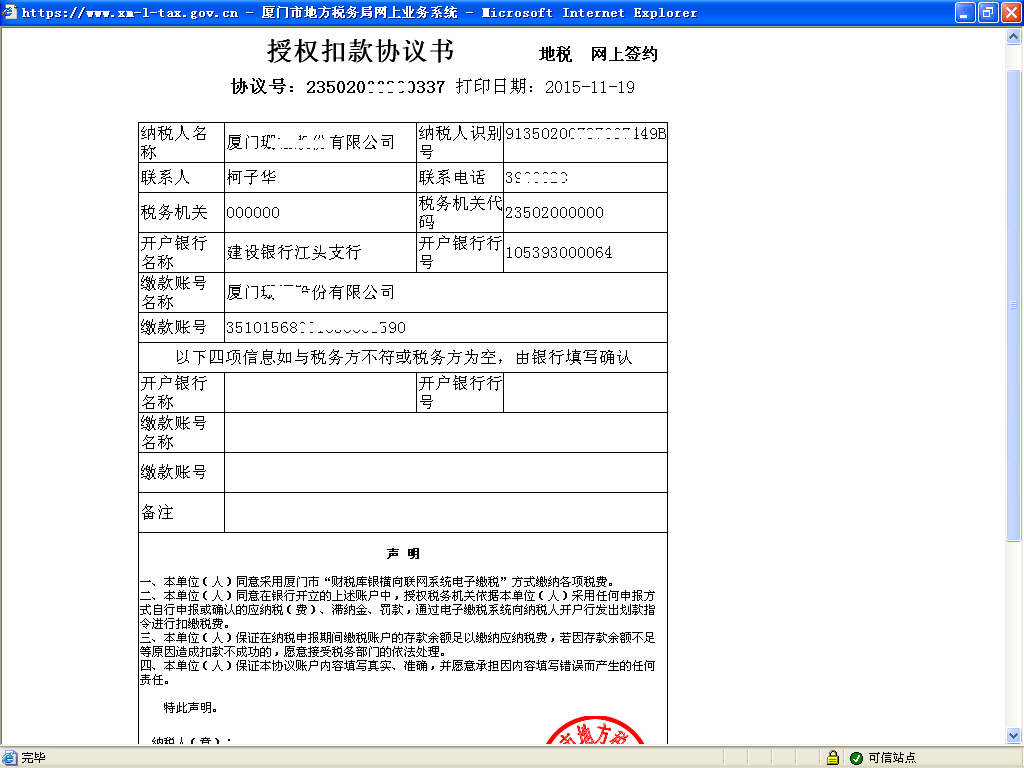Minimize the Internet Explorer window
The image size is (1024, 768).
[965, 12]
